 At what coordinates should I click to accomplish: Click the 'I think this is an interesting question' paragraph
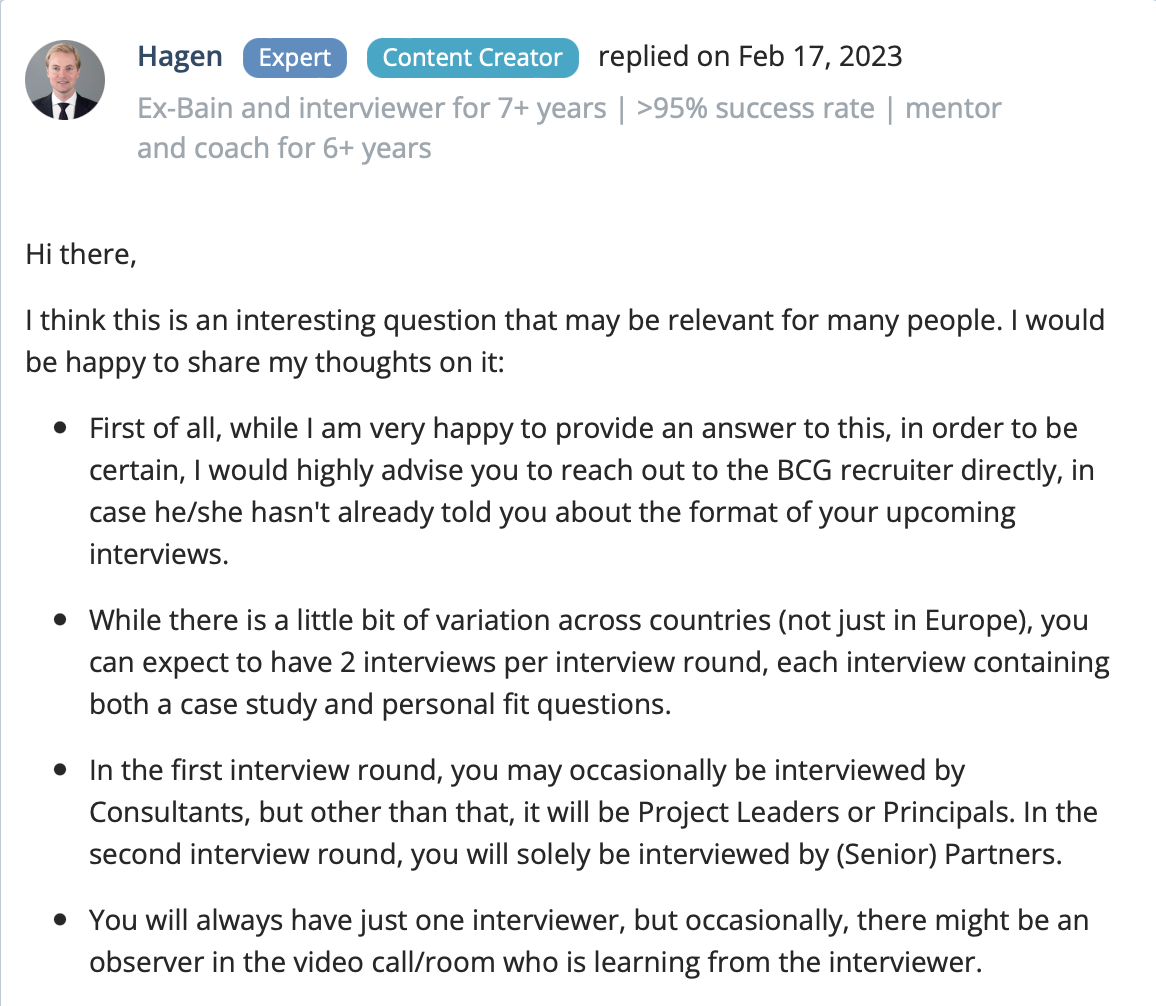(x=565, y=341)
